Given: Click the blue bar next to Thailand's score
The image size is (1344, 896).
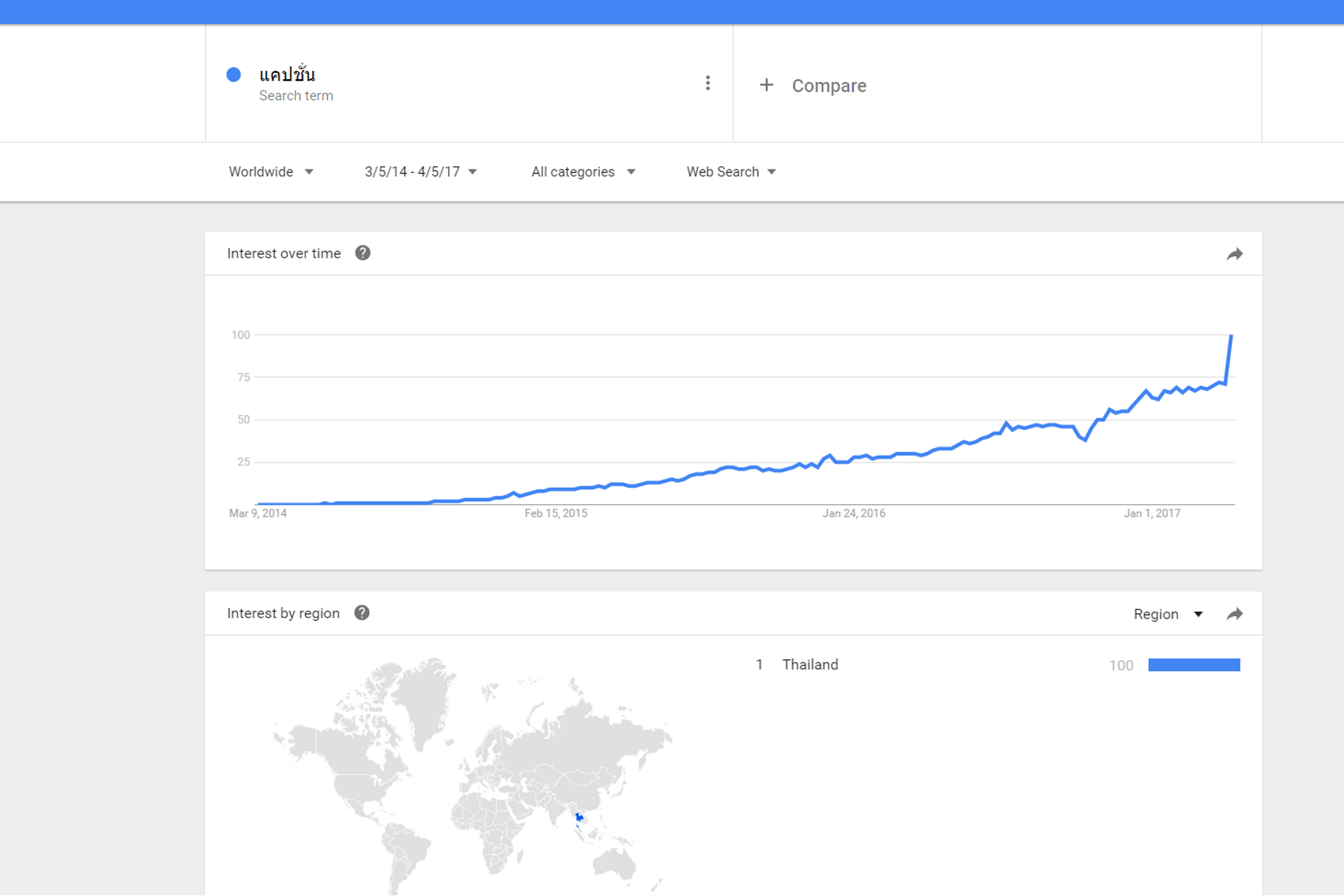Looking at the screenshot, I should [1194, 665].
